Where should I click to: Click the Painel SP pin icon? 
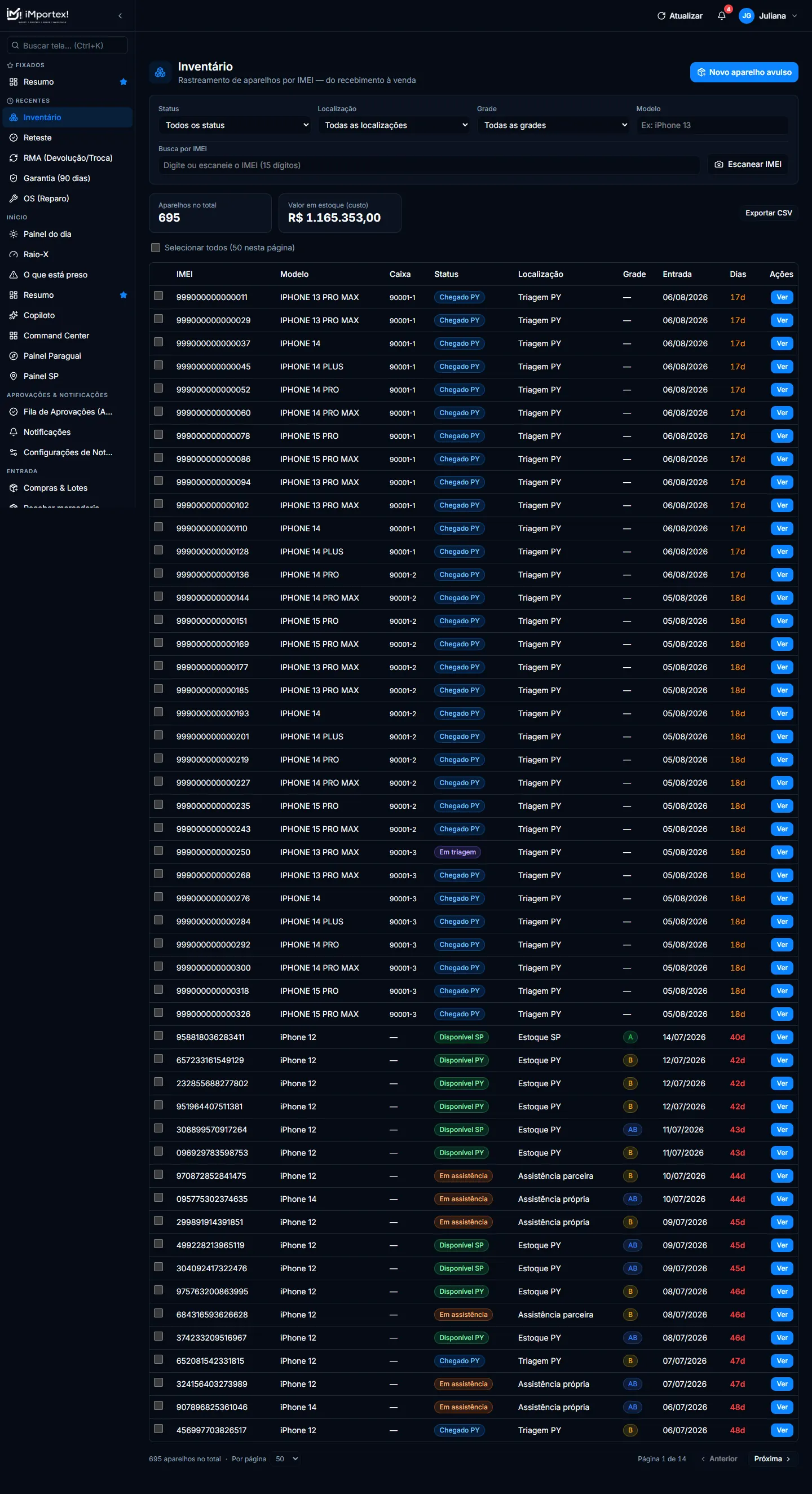[x=14, y=376]
